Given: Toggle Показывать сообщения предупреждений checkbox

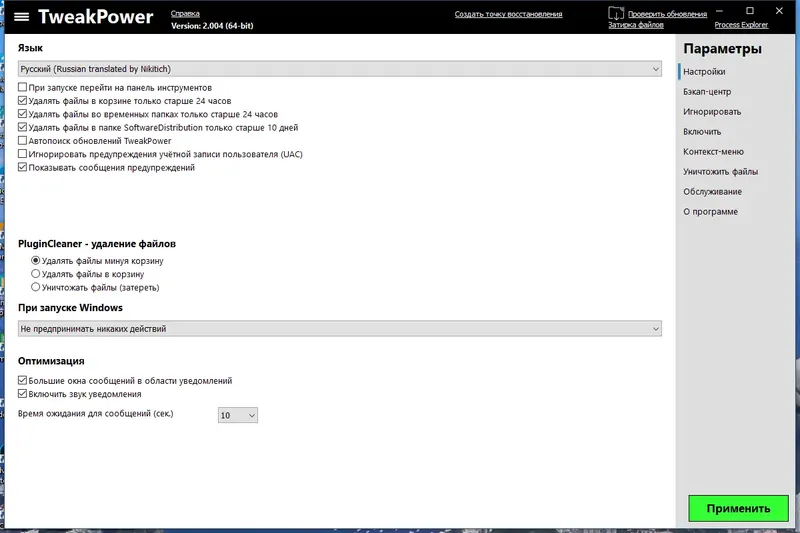Looking at the screenshot, I should (22, 167).
